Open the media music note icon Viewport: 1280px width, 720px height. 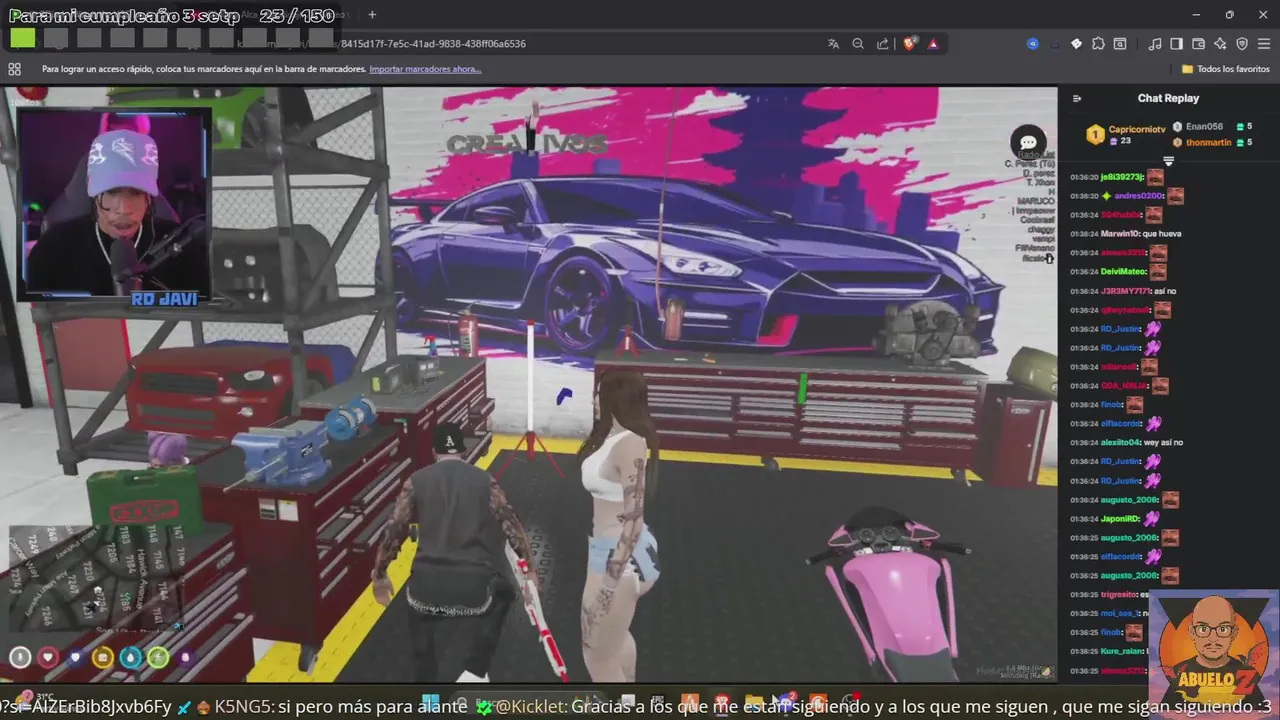coord(1155,44)
